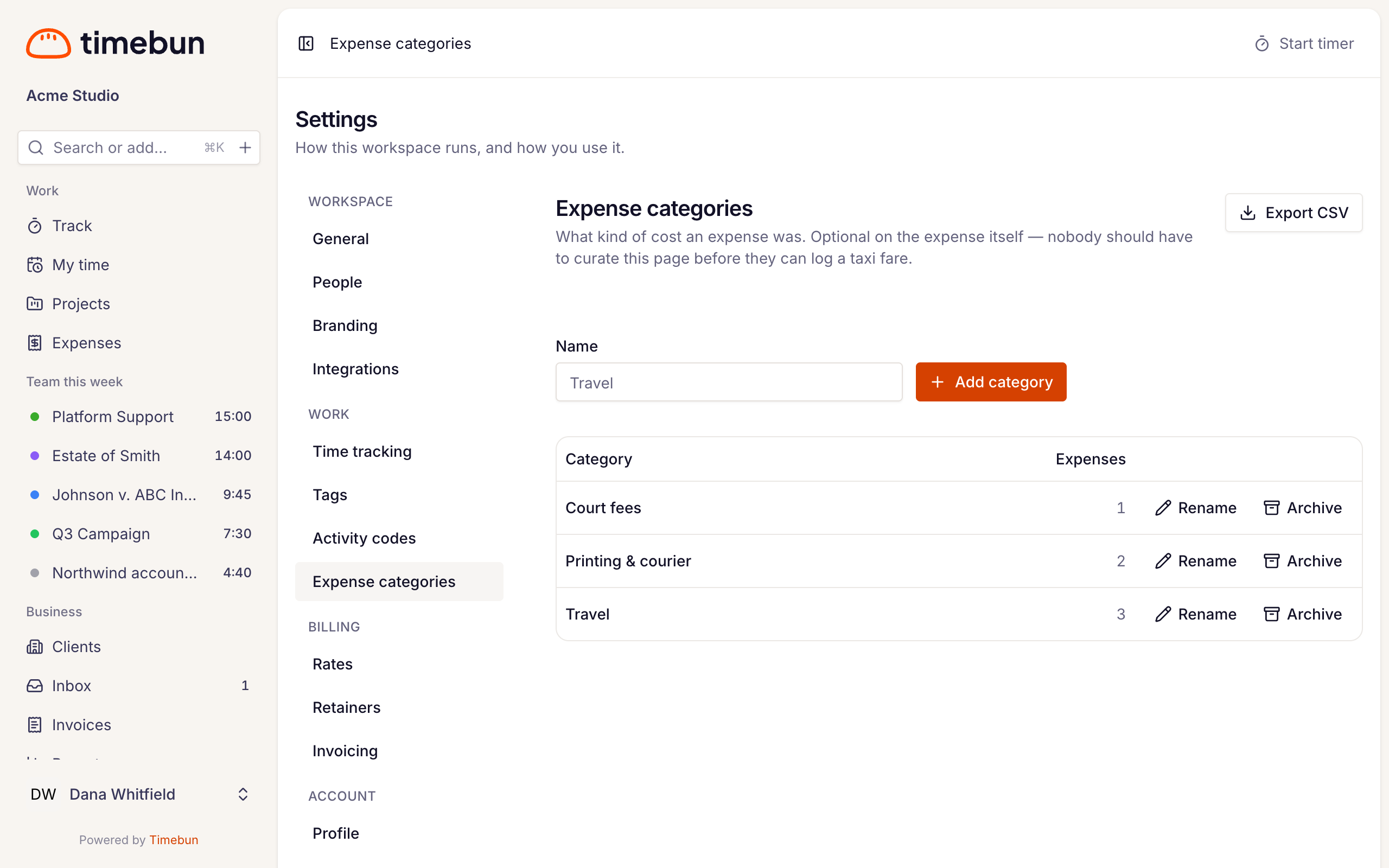The height and width of the screenshot is (868, 1389).
Task: Open Profile settings
Action: pos(399,833)
